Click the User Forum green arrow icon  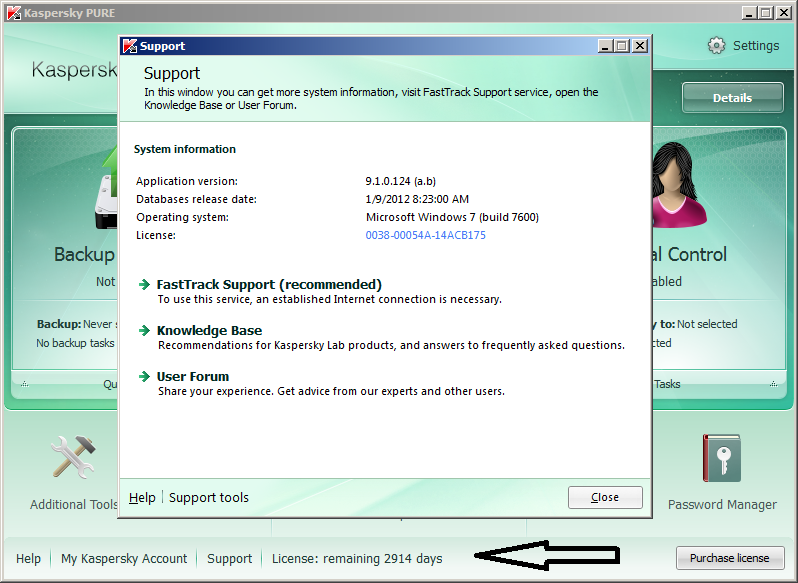tap(145, 376)
